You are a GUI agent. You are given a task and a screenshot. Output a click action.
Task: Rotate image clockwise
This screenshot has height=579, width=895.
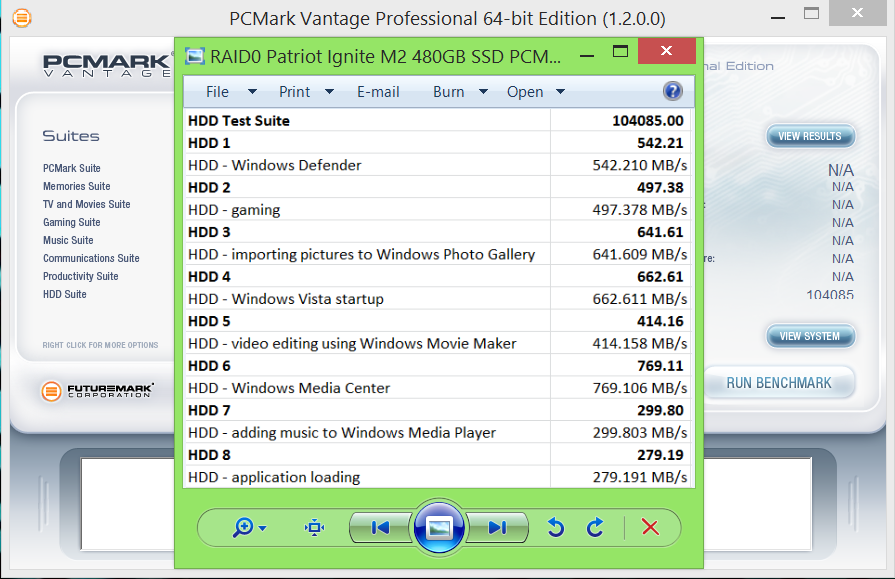(595, 528)
